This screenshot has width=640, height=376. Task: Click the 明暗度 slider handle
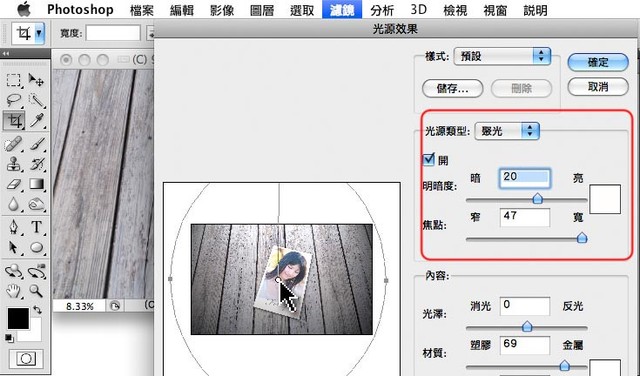pos(538,199)
